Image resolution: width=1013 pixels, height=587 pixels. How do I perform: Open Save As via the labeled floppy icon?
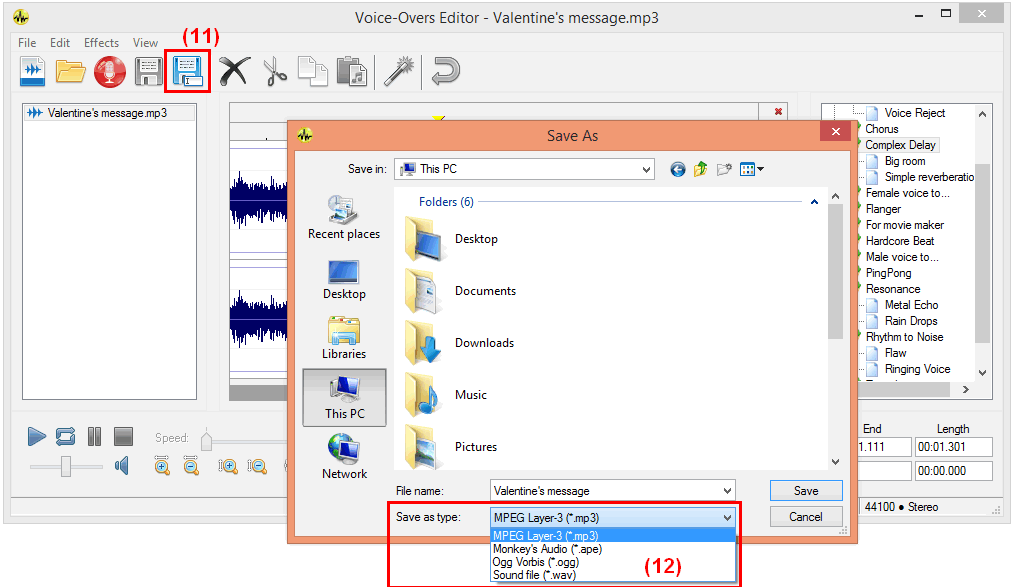click(187, 71)
